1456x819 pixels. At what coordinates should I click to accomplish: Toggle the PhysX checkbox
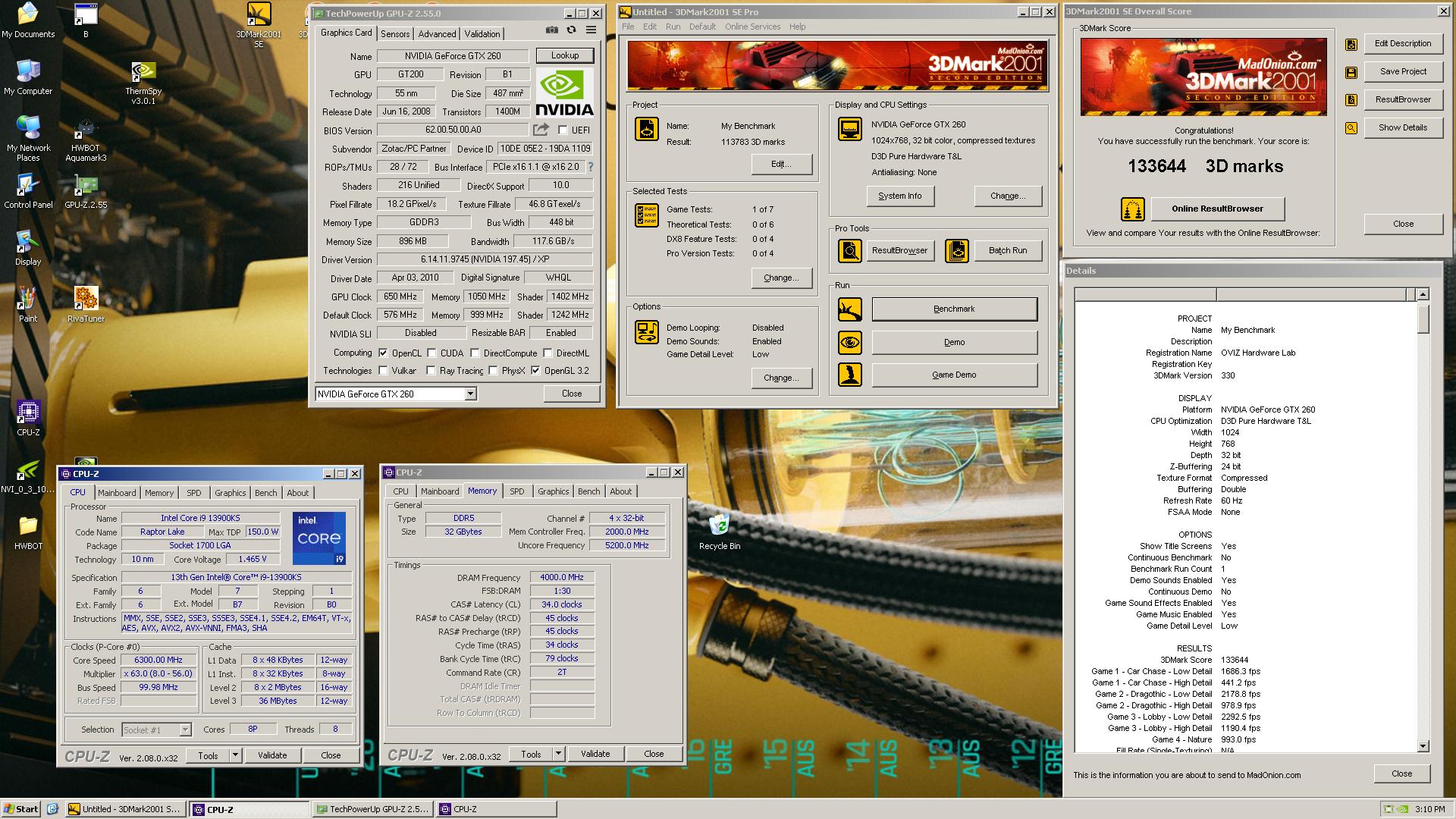[493, 371]
